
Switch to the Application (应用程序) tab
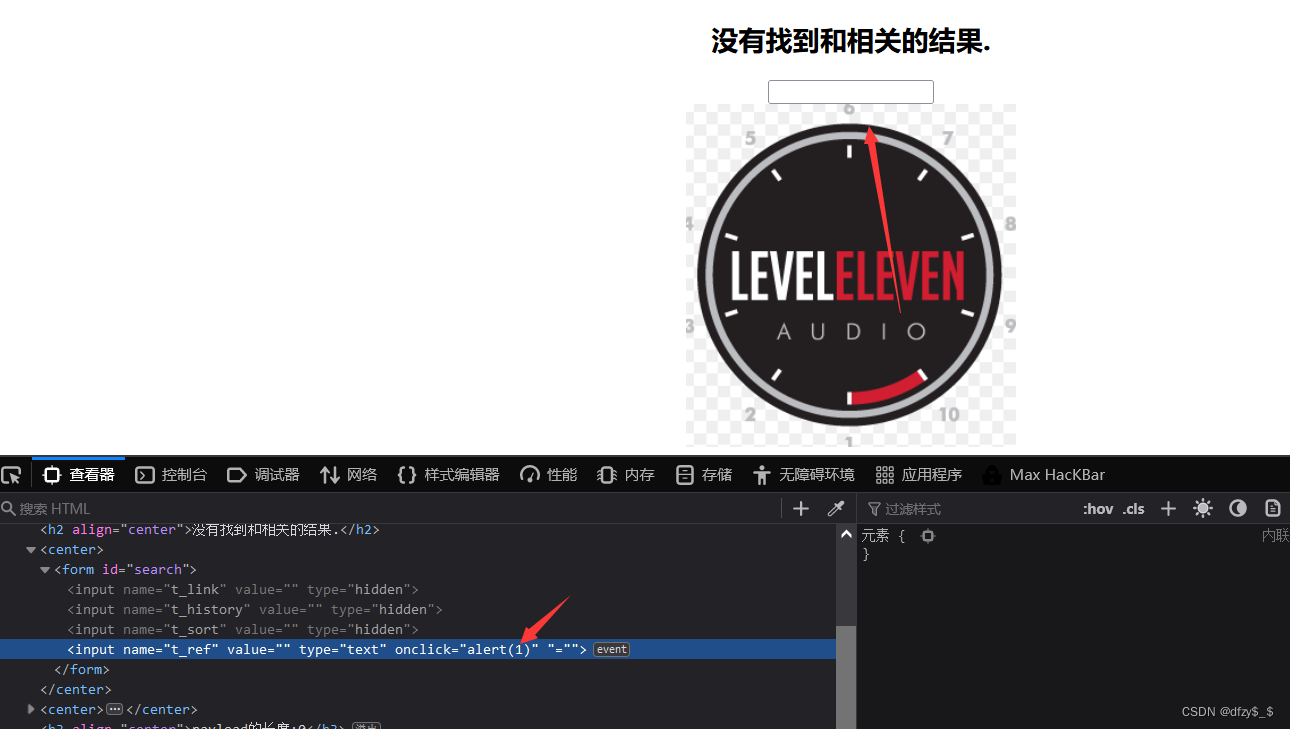click(x=918, y=475)
